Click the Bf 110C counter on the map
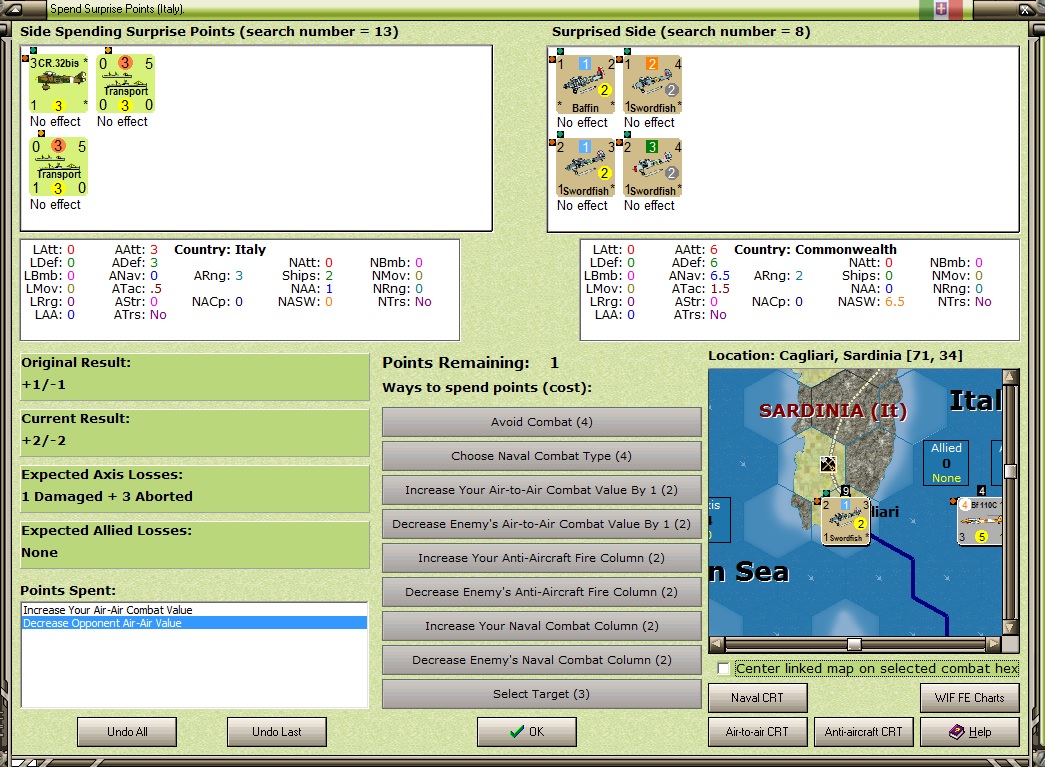1045x767 pixels. pyautogui.click(x=980, y=521)
